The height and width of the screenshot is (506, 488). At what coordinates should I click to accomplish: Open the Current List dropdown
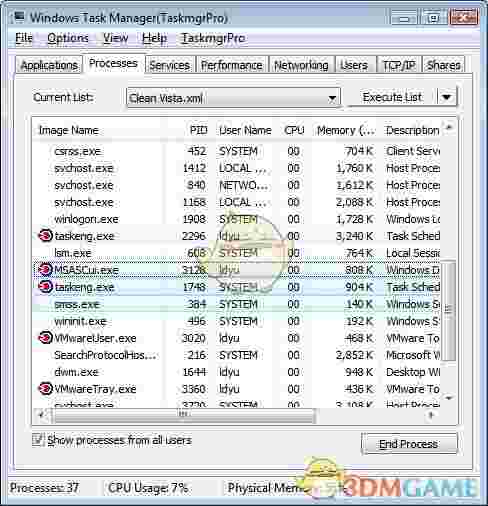[332, 98]
